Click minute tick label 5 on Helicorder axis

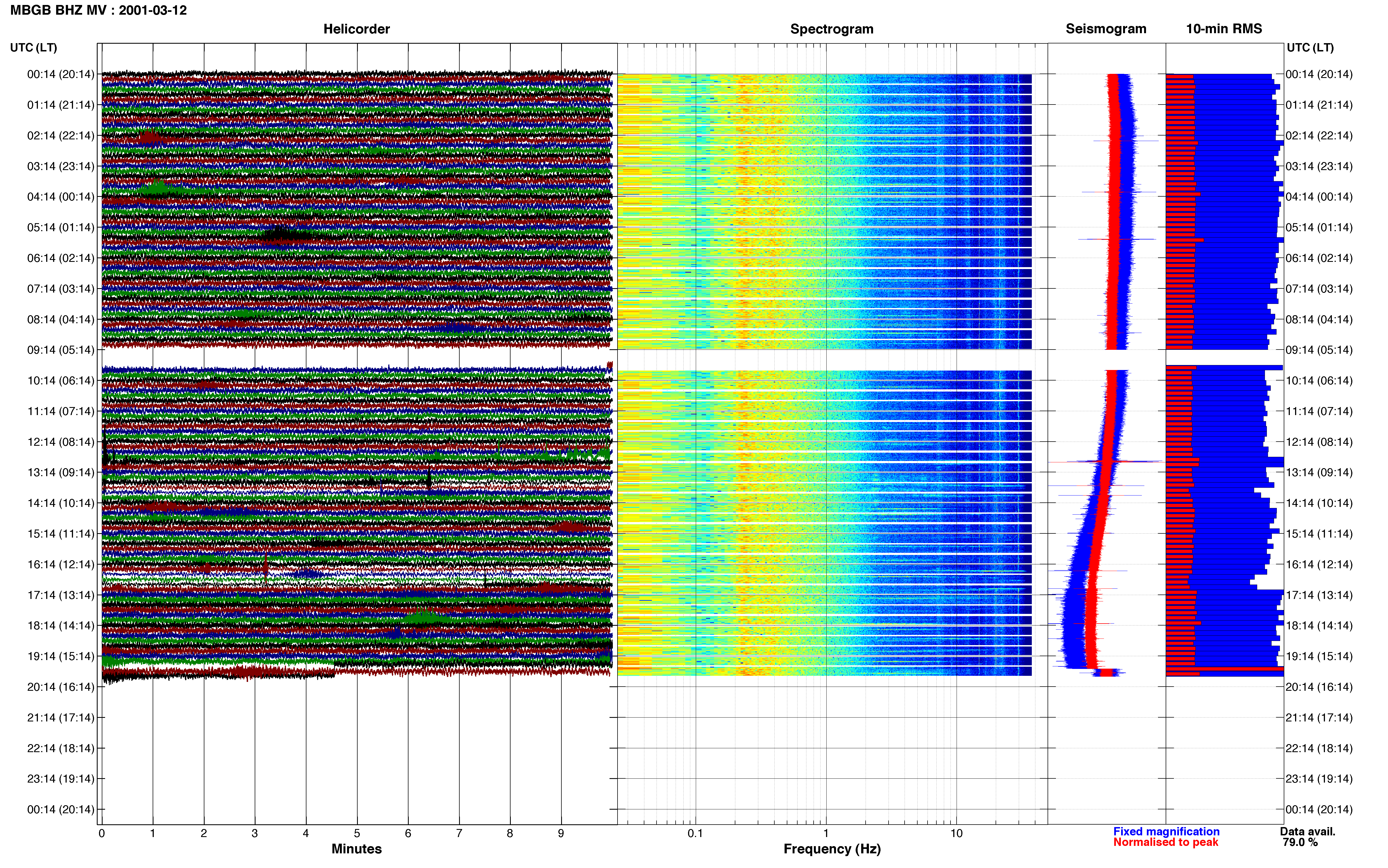[357, 833]
